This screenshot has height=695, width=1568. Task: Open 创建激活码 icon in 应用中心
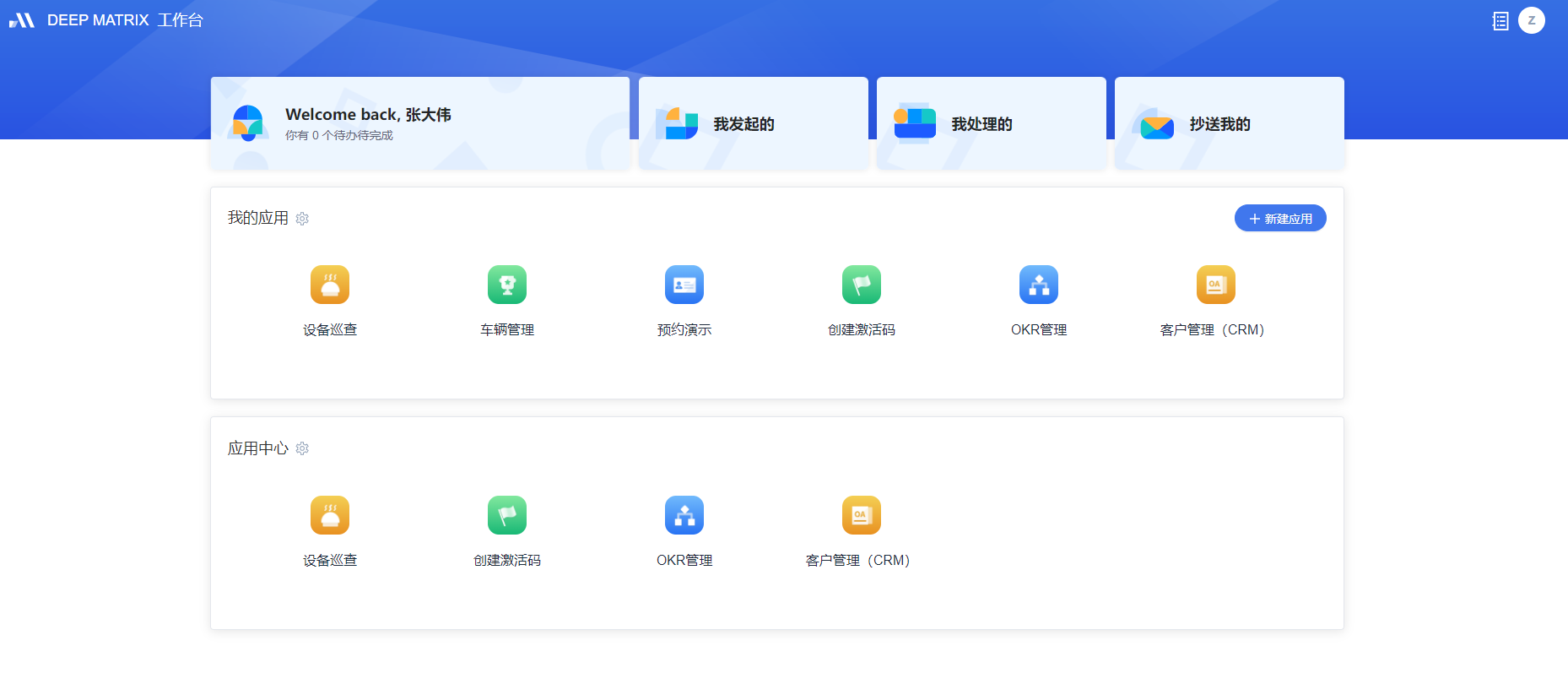tap(507, 515)
